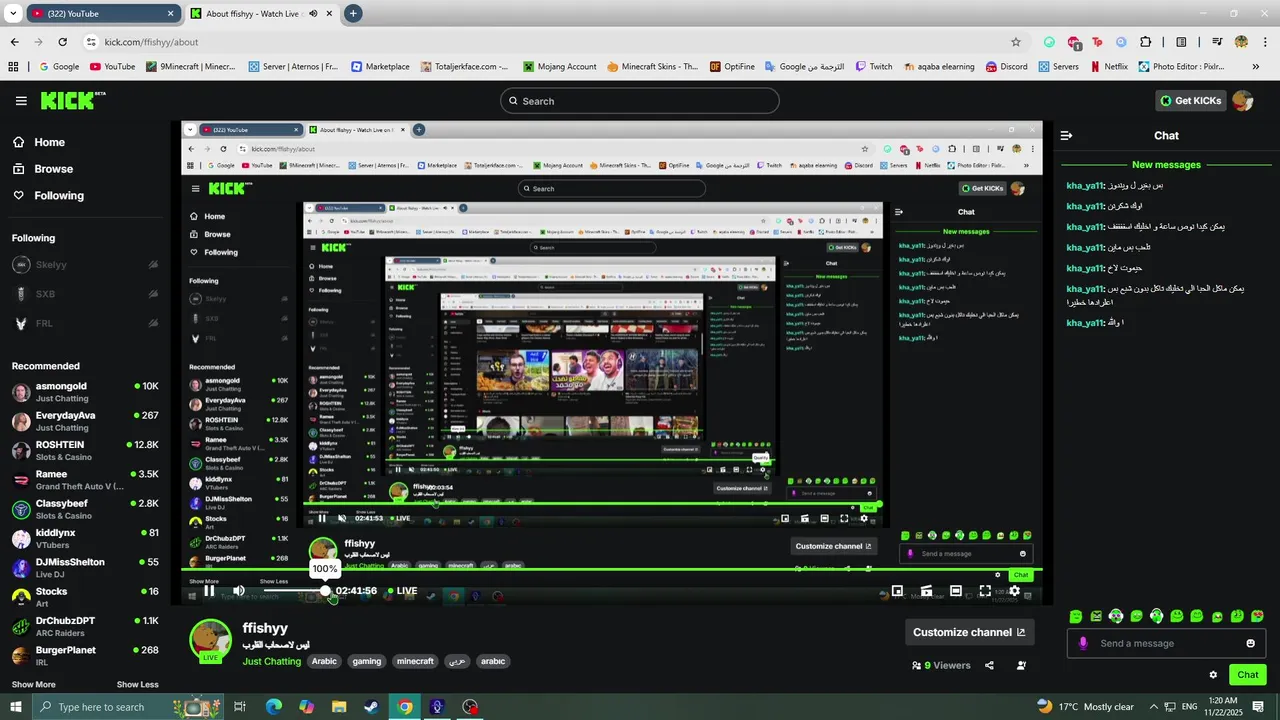
Task: Click the gaming tag
Action: point(367,661)
